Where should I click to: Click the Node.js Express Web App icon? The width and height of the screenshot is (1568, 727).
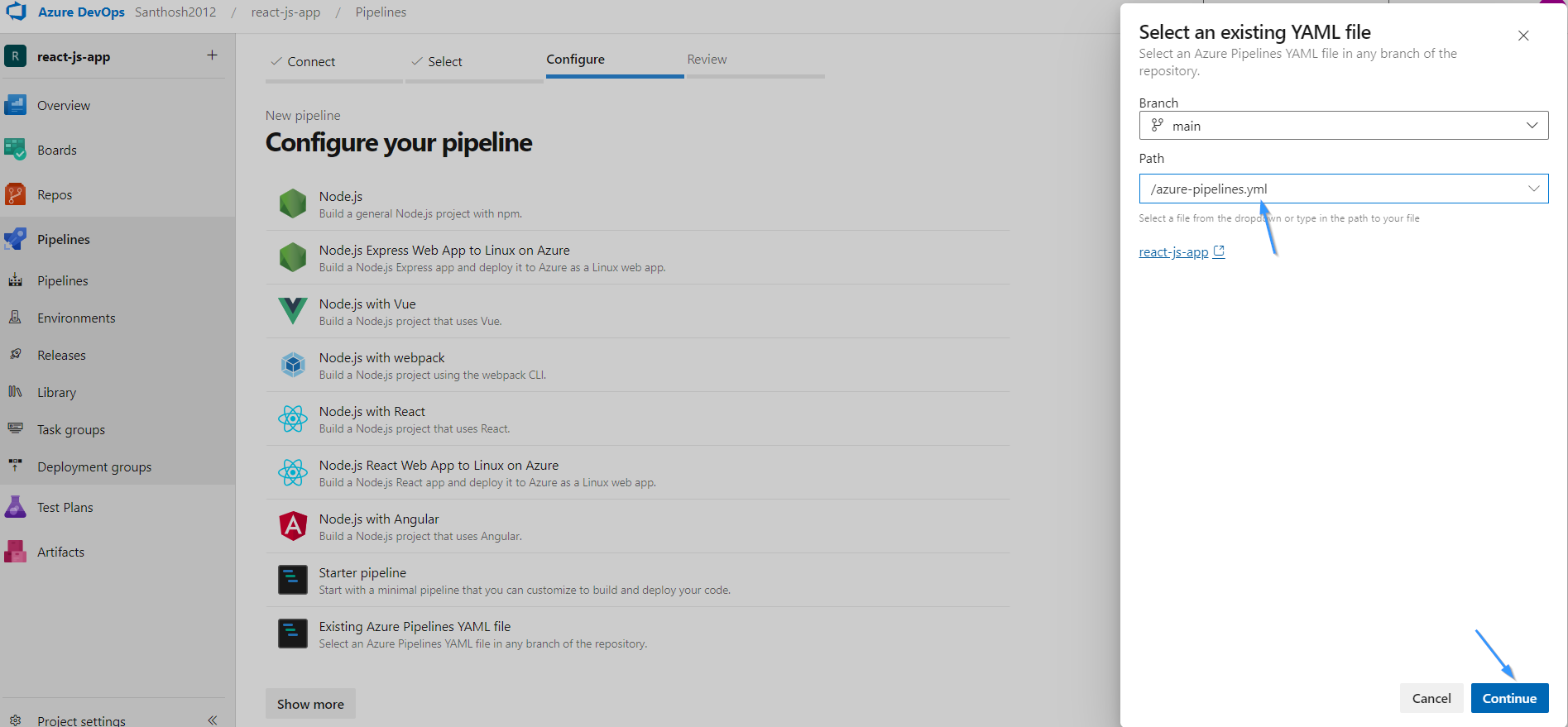pyautogui.click(x=293, y=257)
